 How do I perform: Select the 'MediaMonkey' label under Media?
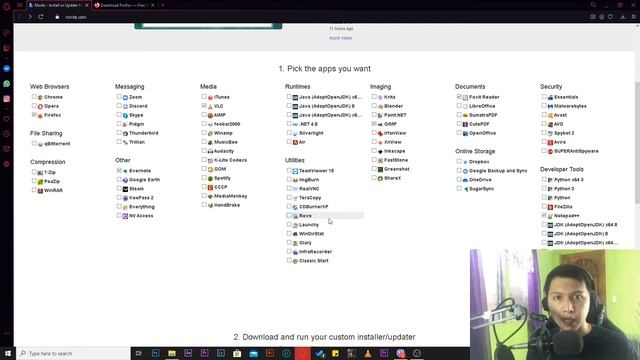[231, 196]
